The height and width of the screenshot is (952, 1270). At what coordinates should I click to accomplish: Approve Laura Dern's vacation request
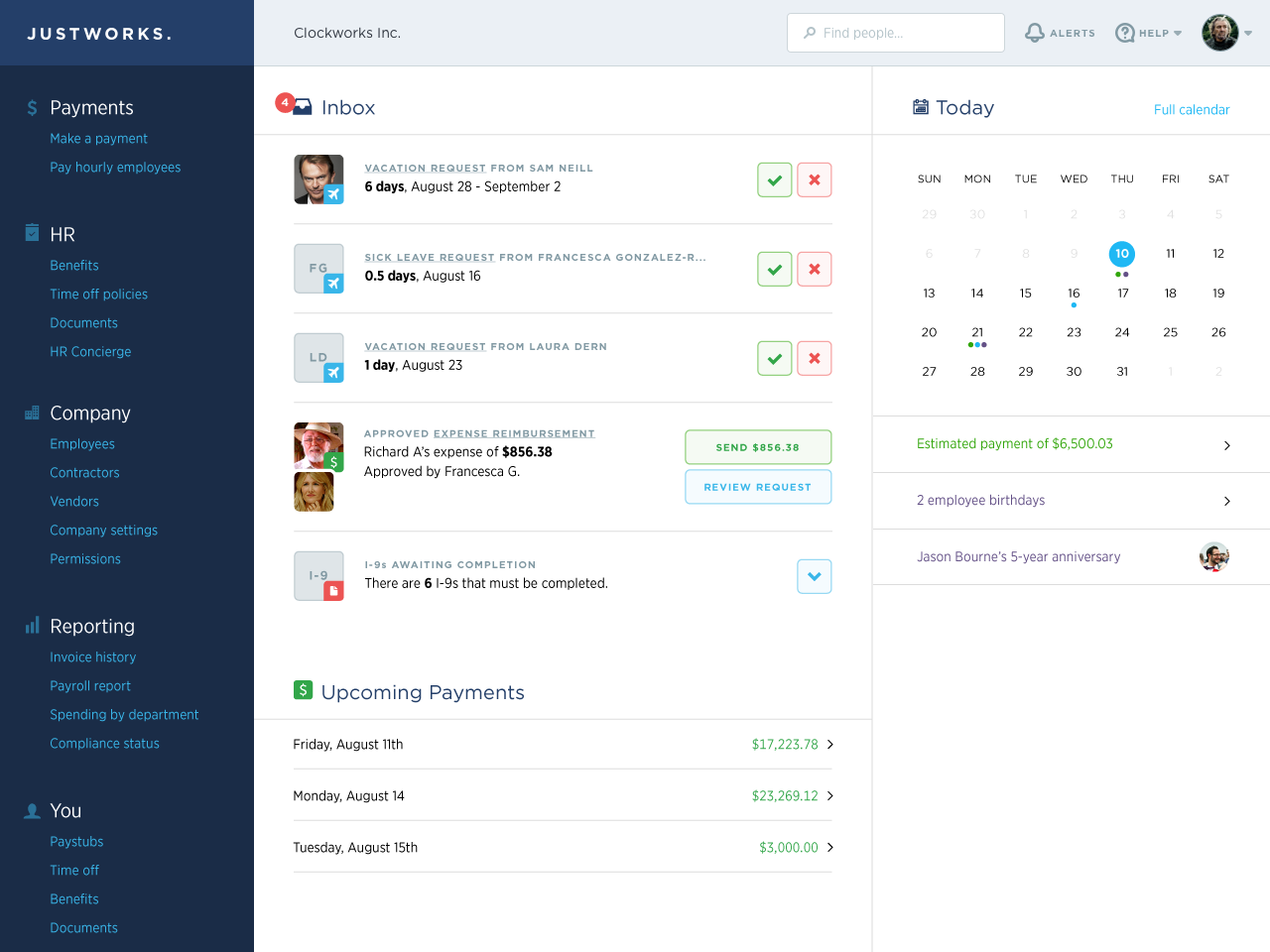[775, 358]
